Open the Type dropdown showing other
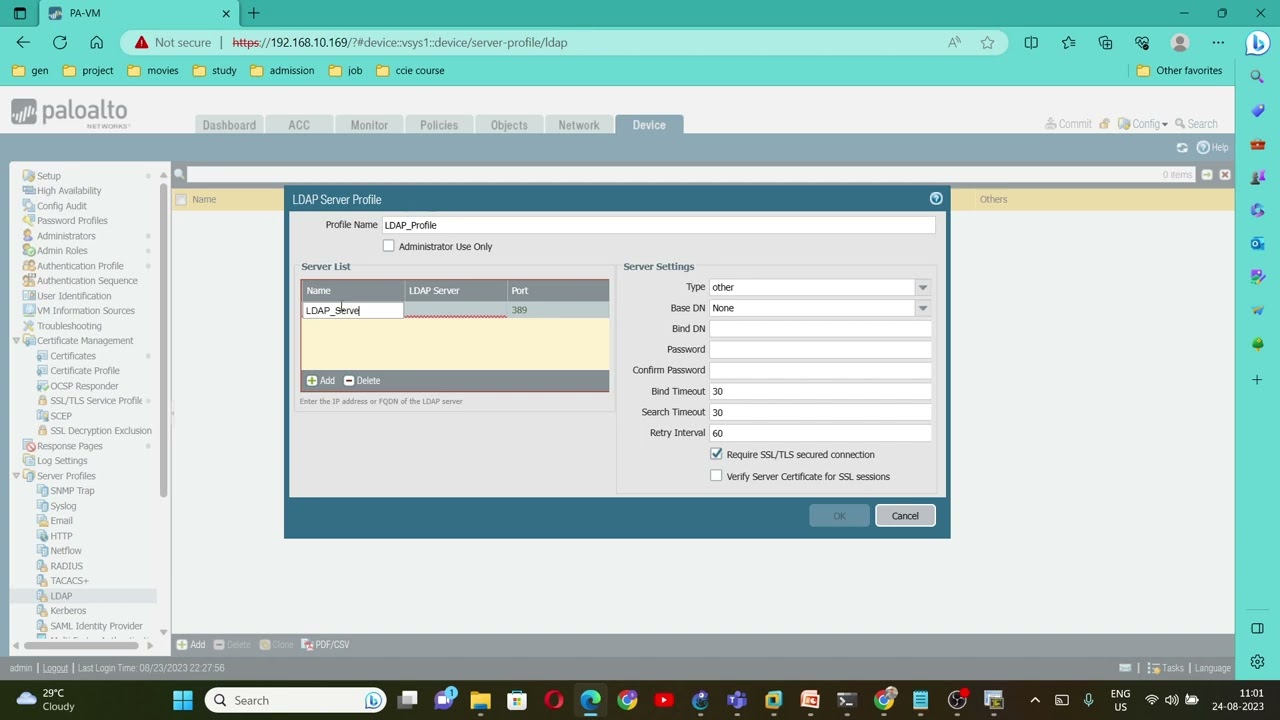The width and height of the screenshot is (1280, 720). point(922,287)
